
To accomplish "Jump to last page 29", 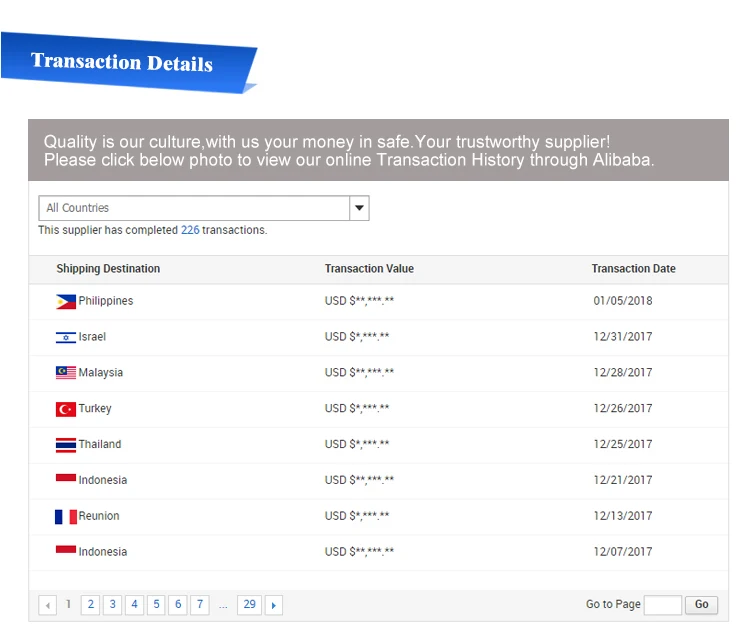I will click(249, 604).
